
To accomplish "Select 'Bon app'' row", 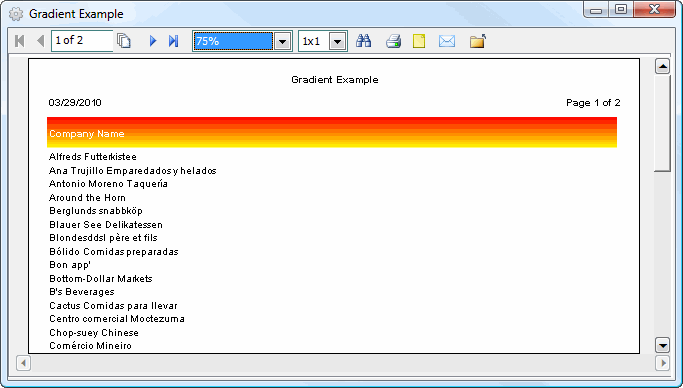I will [70, 265].
